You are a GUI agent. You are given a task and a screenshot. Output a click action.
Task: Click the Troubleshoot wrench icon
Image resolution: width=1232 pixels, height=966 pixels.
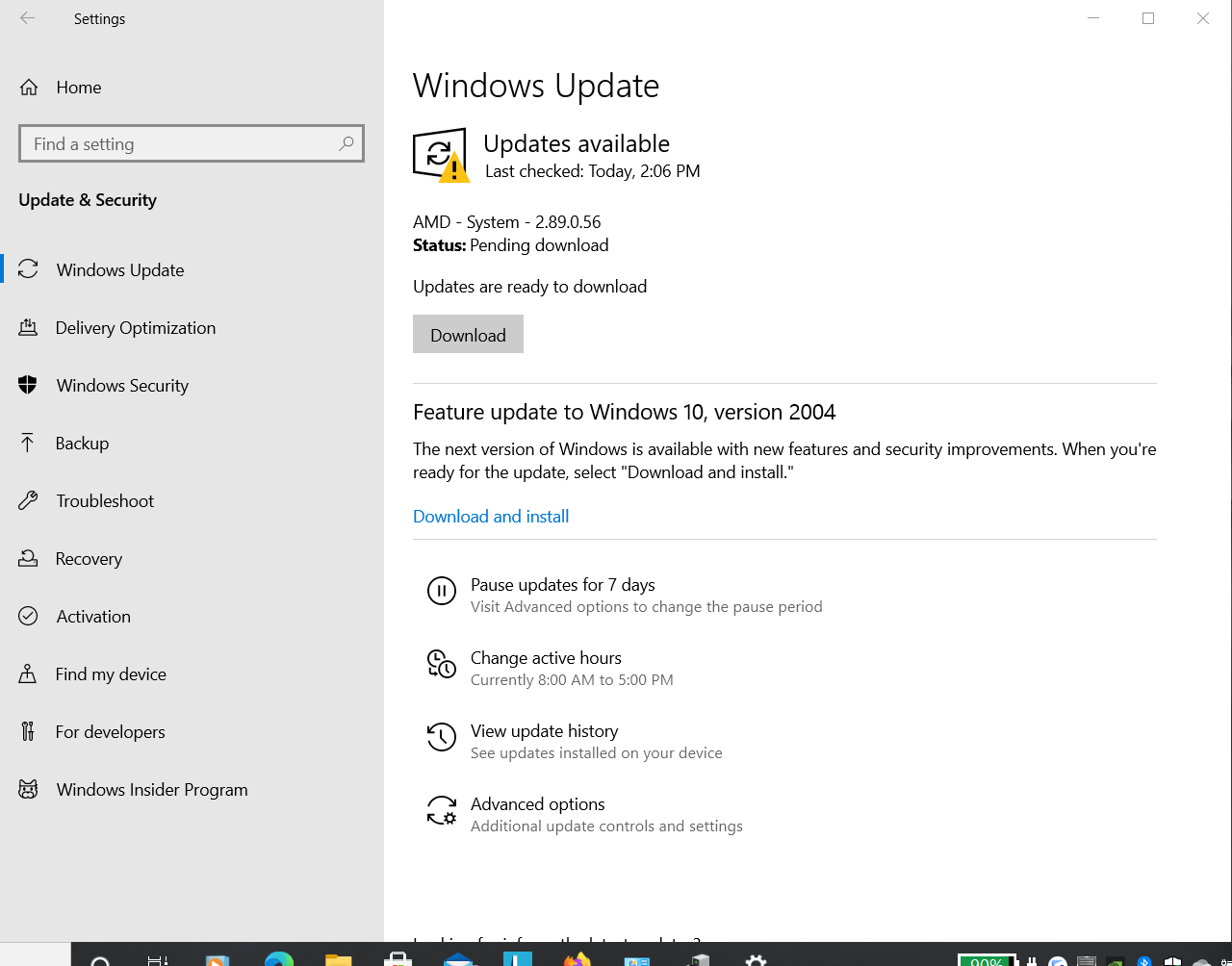tap(28, 501)
